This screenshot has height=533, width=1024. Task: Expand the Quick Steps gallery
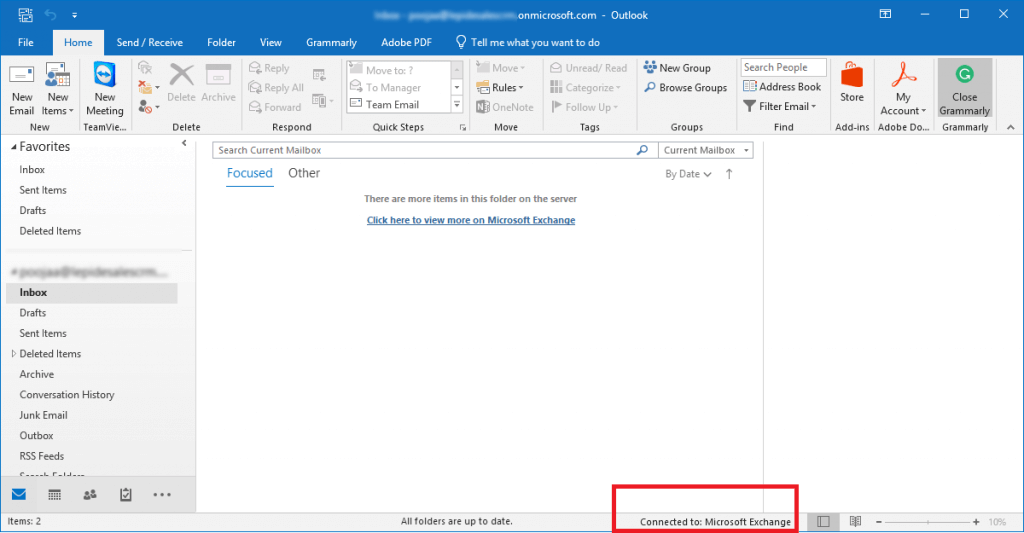point(457,105)
